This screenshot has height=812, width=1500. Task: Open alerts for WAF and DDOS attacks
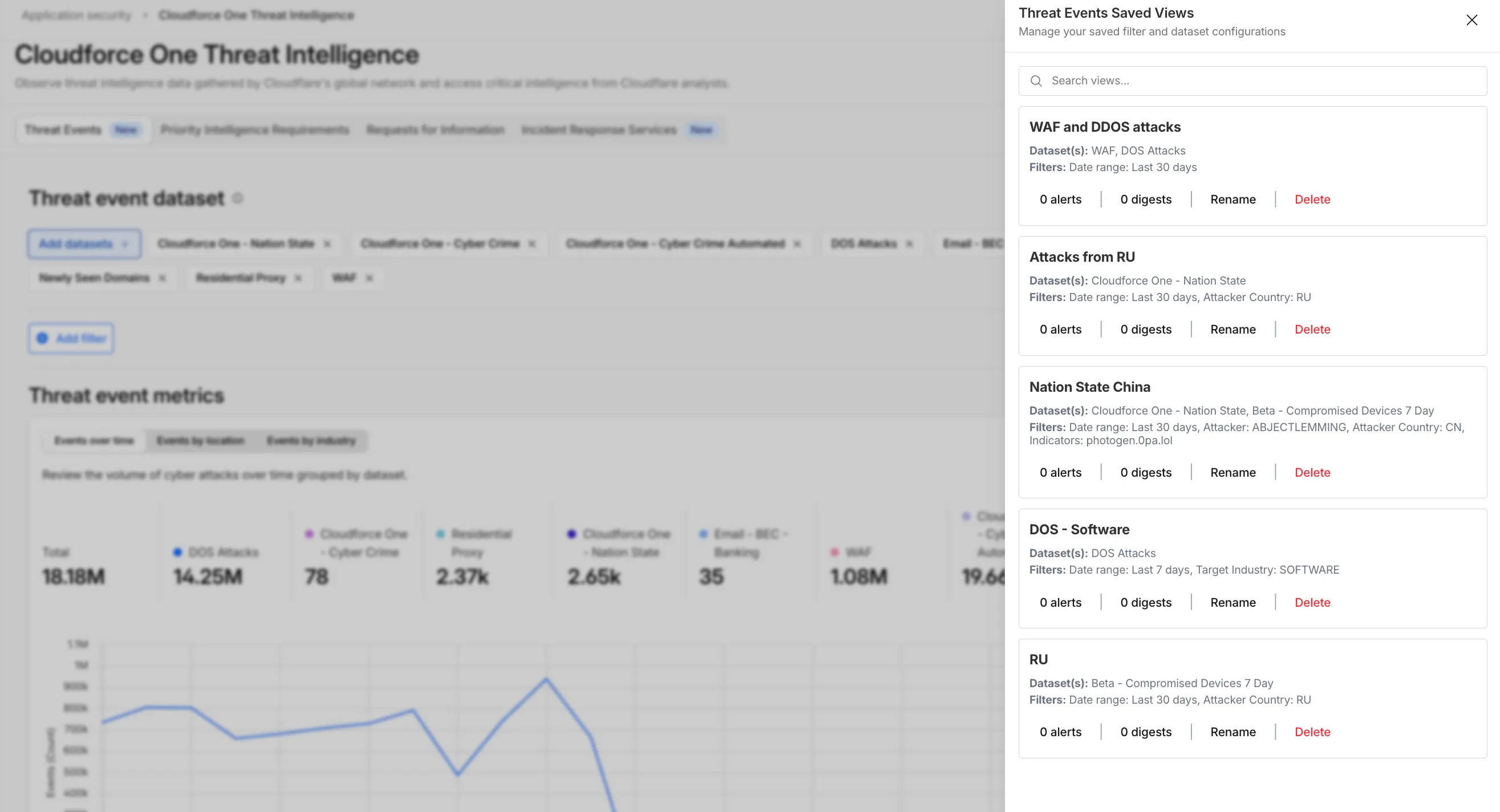[x=1060, y=200]
